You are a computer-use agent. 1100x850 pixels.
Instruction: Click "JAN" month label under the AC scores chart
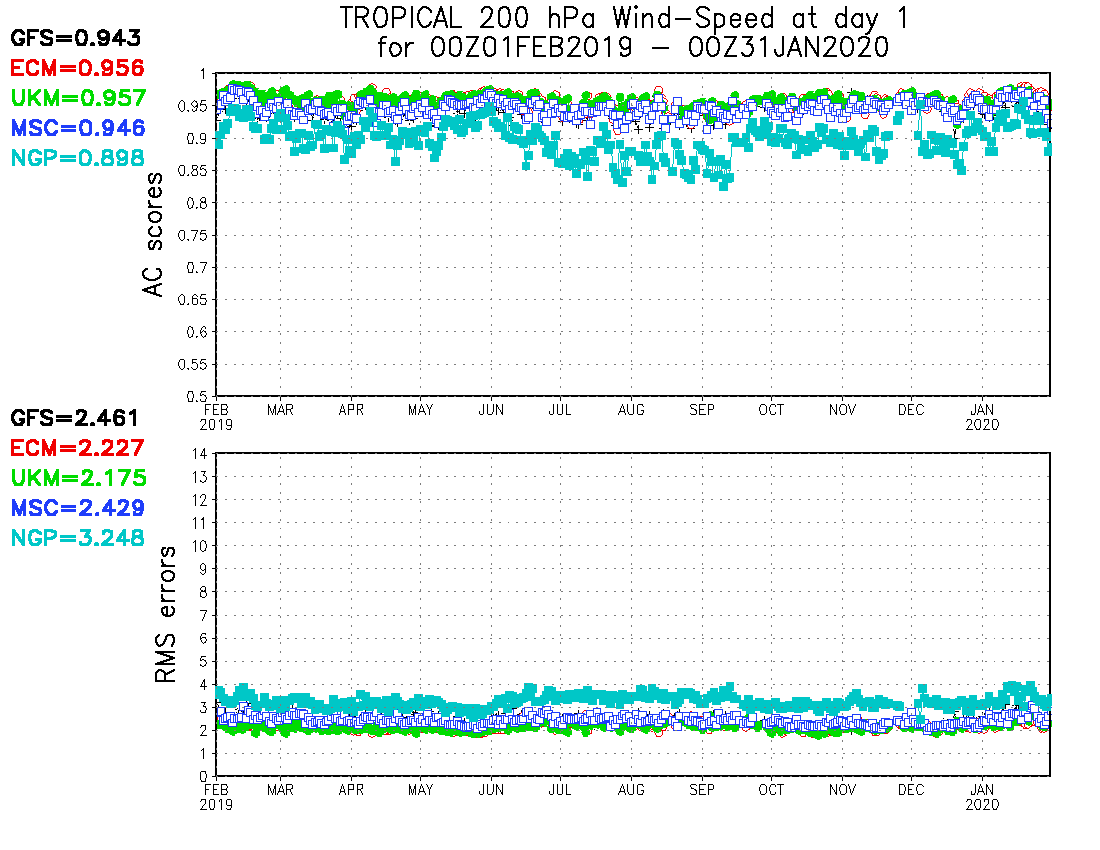coord(981,410)
